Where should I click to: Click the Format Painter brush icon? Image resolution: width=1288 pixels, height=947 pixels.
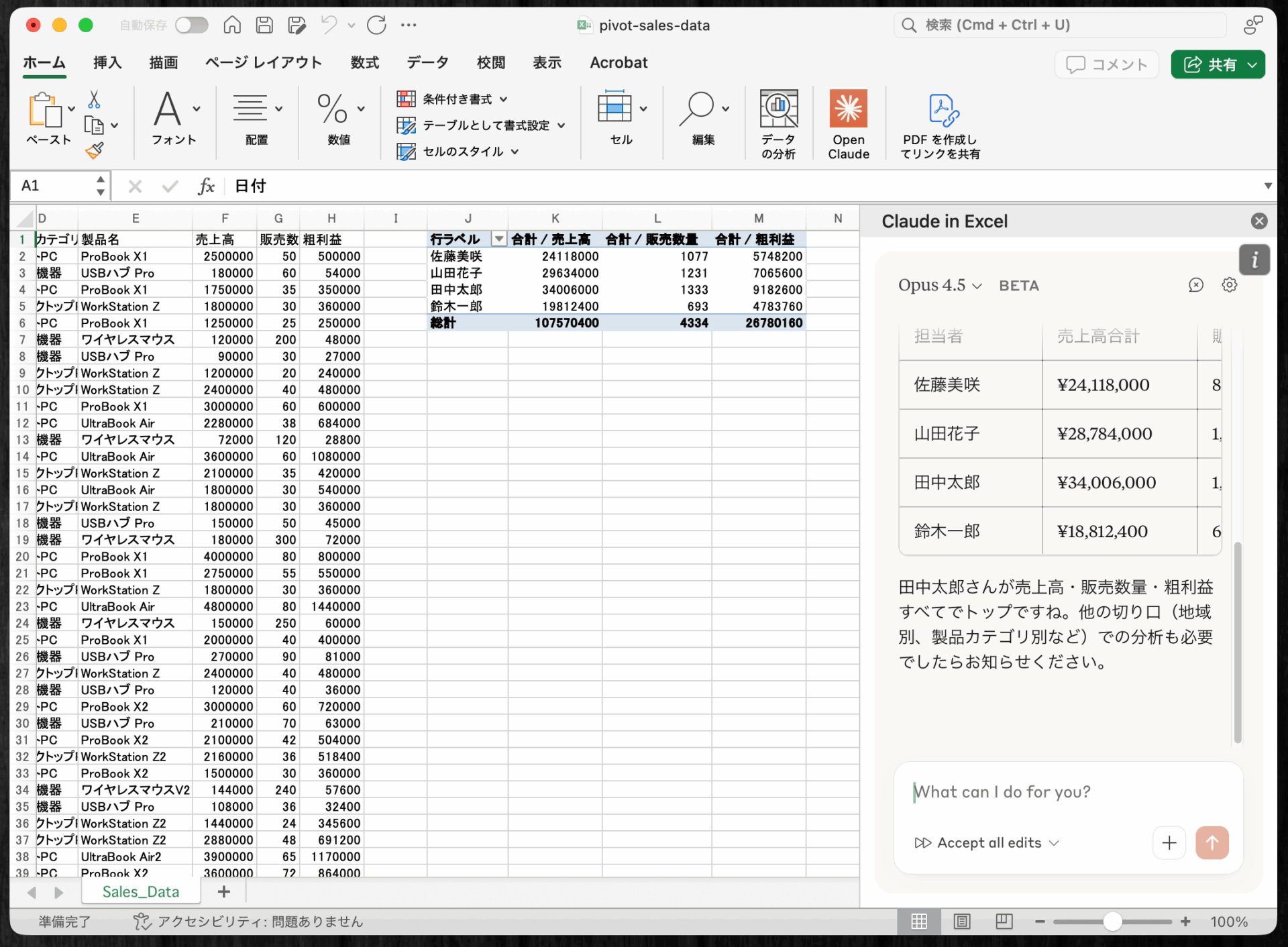pos(95,151)
